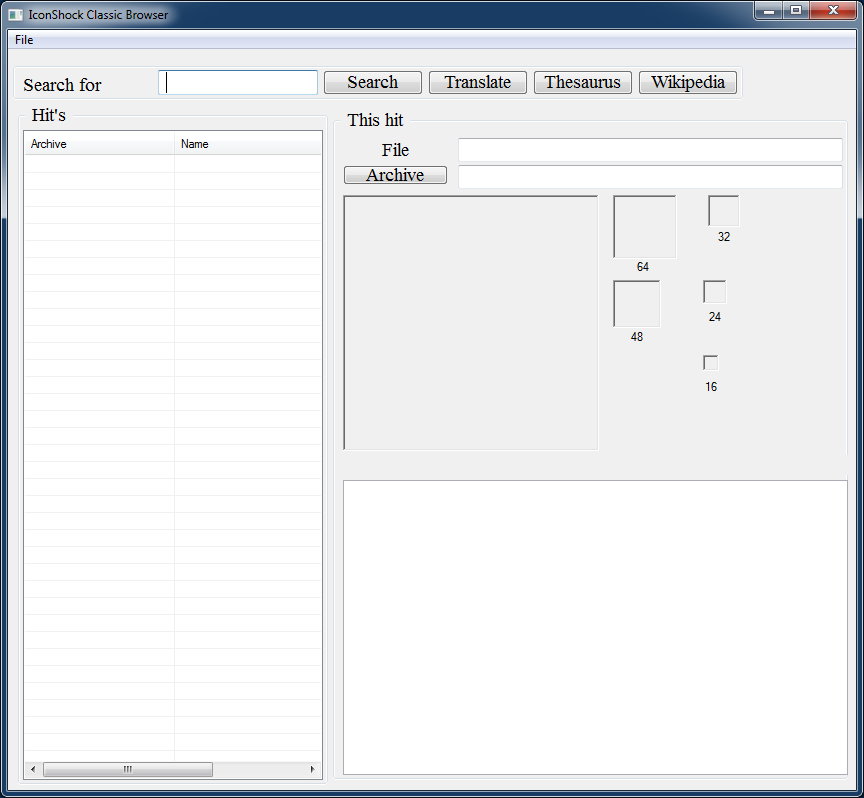
Task: Click the Search button
Action: tap(372, 83)
